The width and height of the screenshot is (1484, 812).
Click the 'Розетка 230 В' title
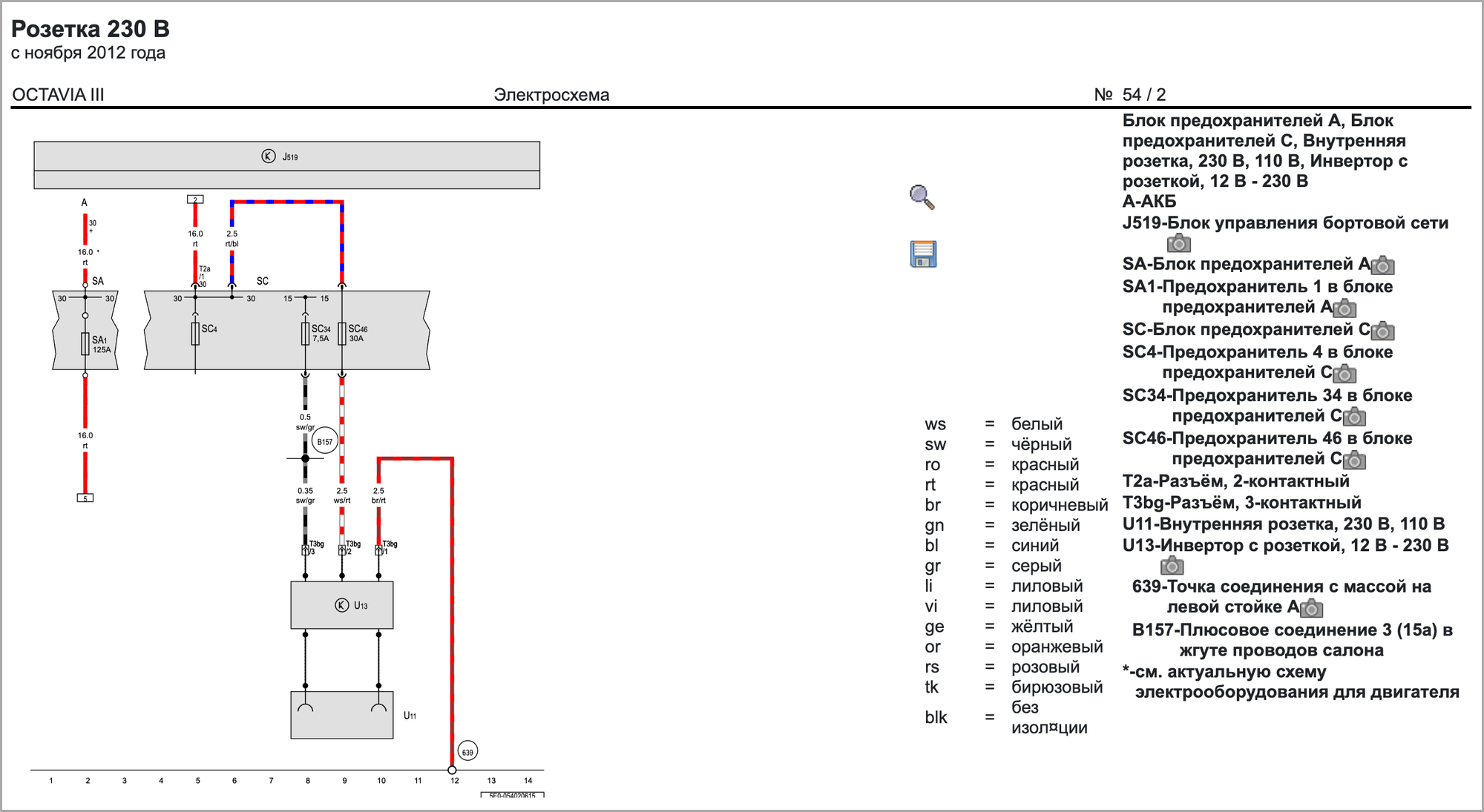tap(91, 29)
